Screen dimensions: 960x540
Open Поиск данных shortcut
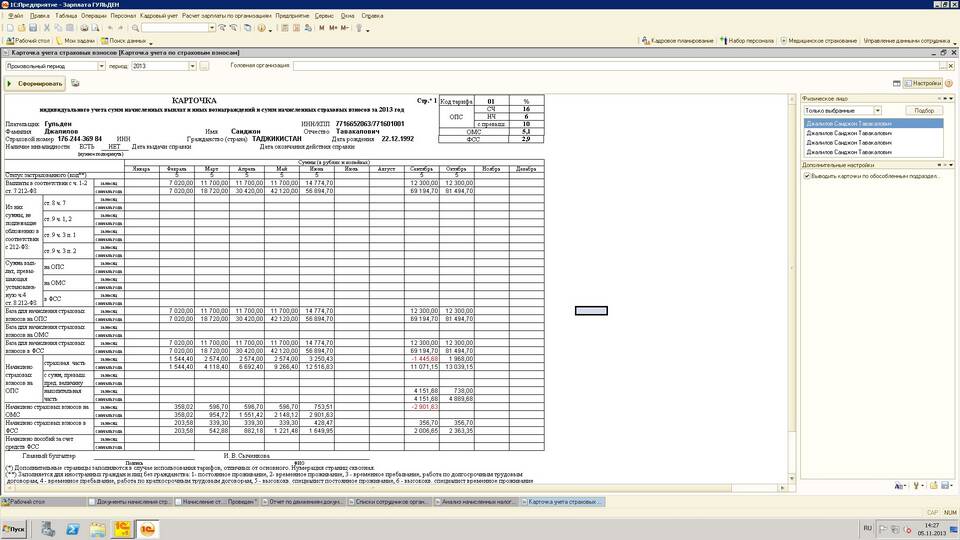coord(124,41)
